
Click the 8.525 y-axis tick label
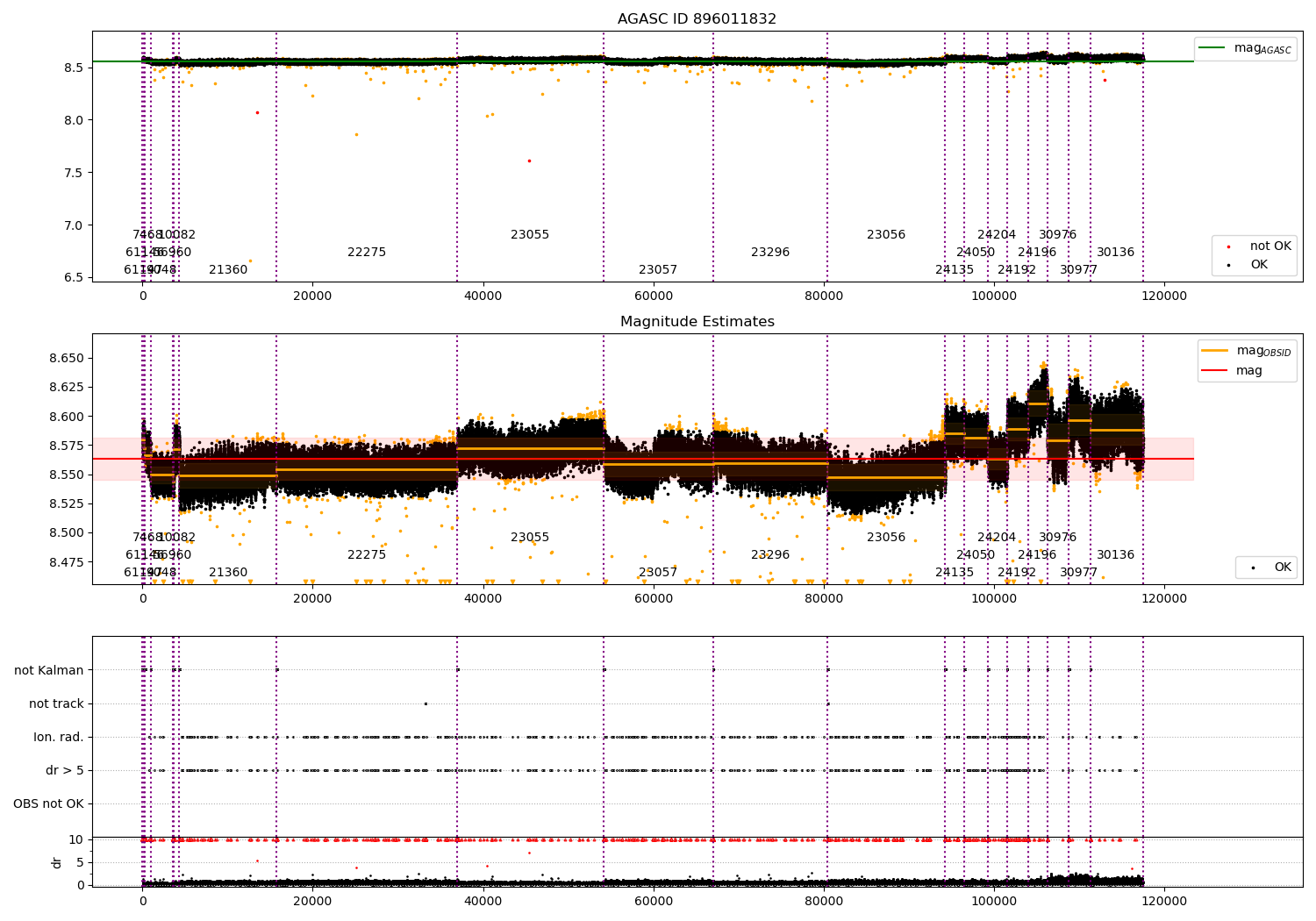[x=68, y=503]
